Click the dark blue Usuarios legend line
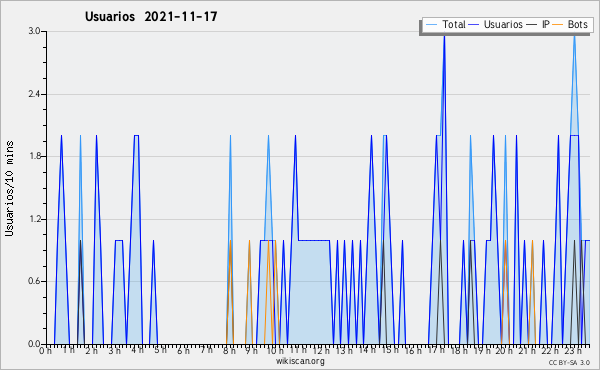 click(x=474, y=25)
